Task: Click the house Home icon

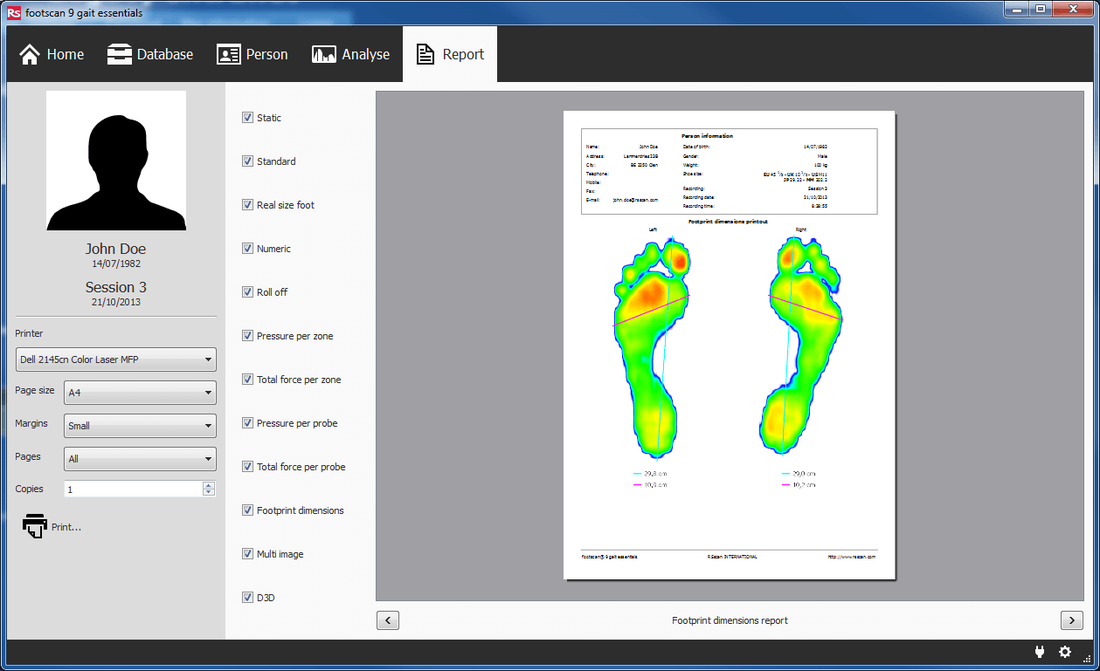Action: (29, 54)
